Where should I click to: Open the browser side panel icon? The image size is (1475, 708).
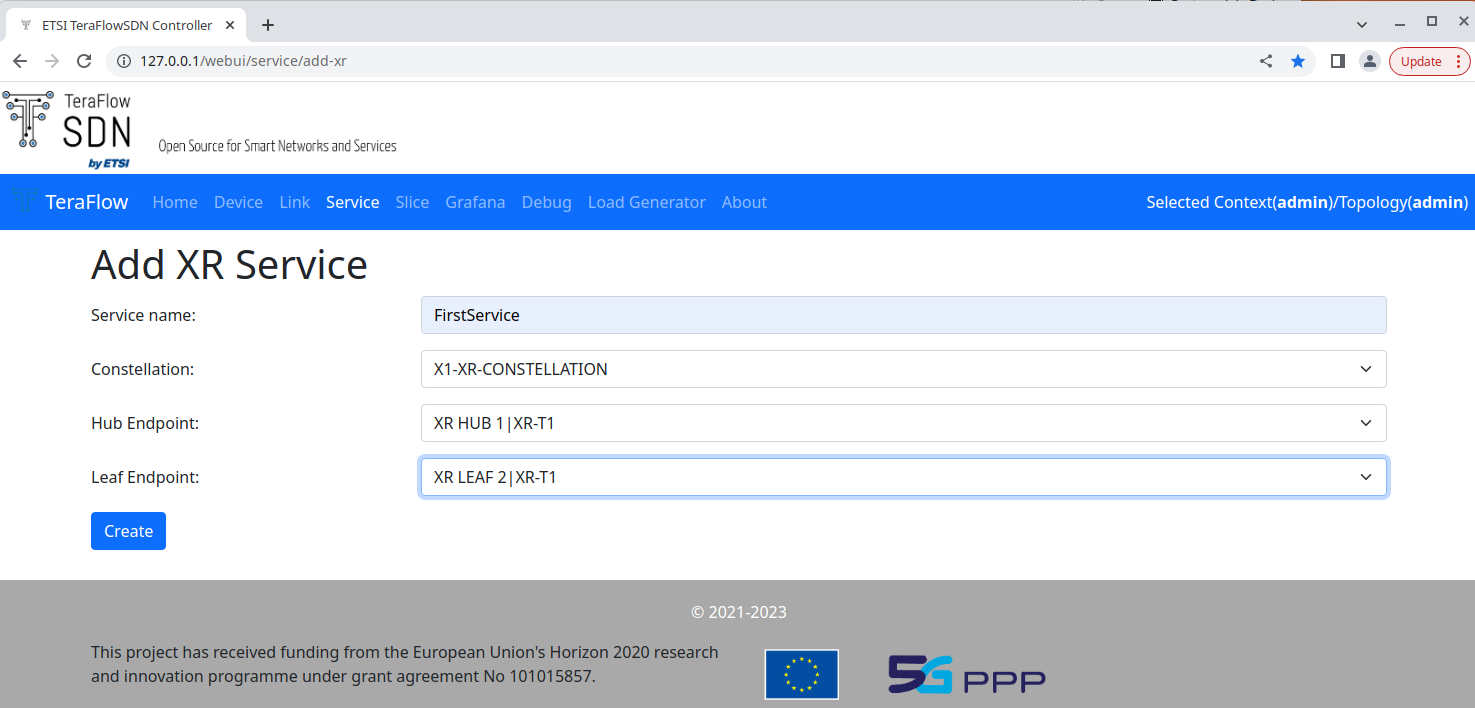(1337, 61)
